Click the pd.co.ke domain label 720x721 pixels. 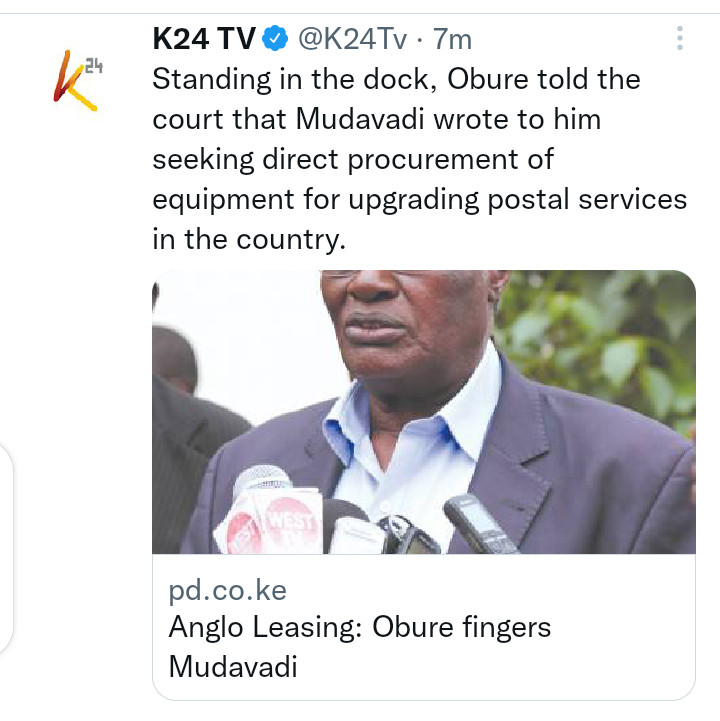[228, 590]
